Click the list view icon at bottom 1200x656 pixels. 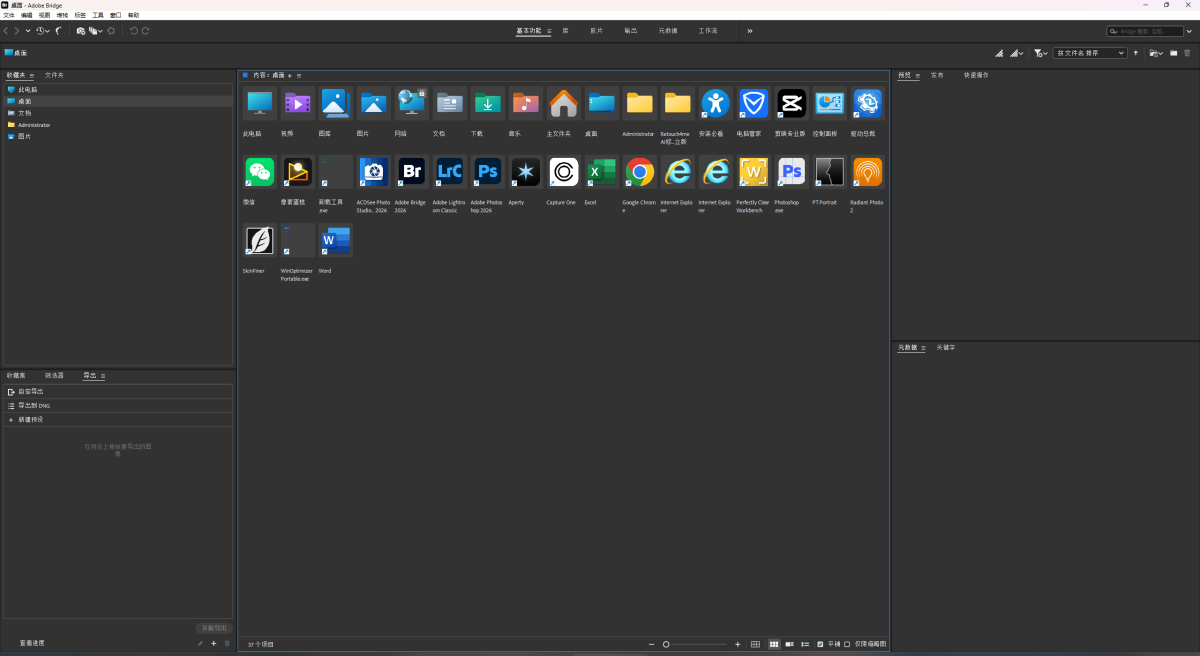805,644
